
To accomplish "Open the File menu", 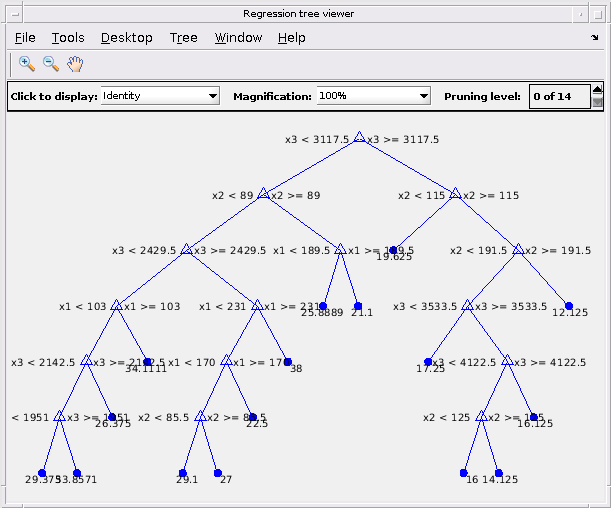I will [25, 38].
